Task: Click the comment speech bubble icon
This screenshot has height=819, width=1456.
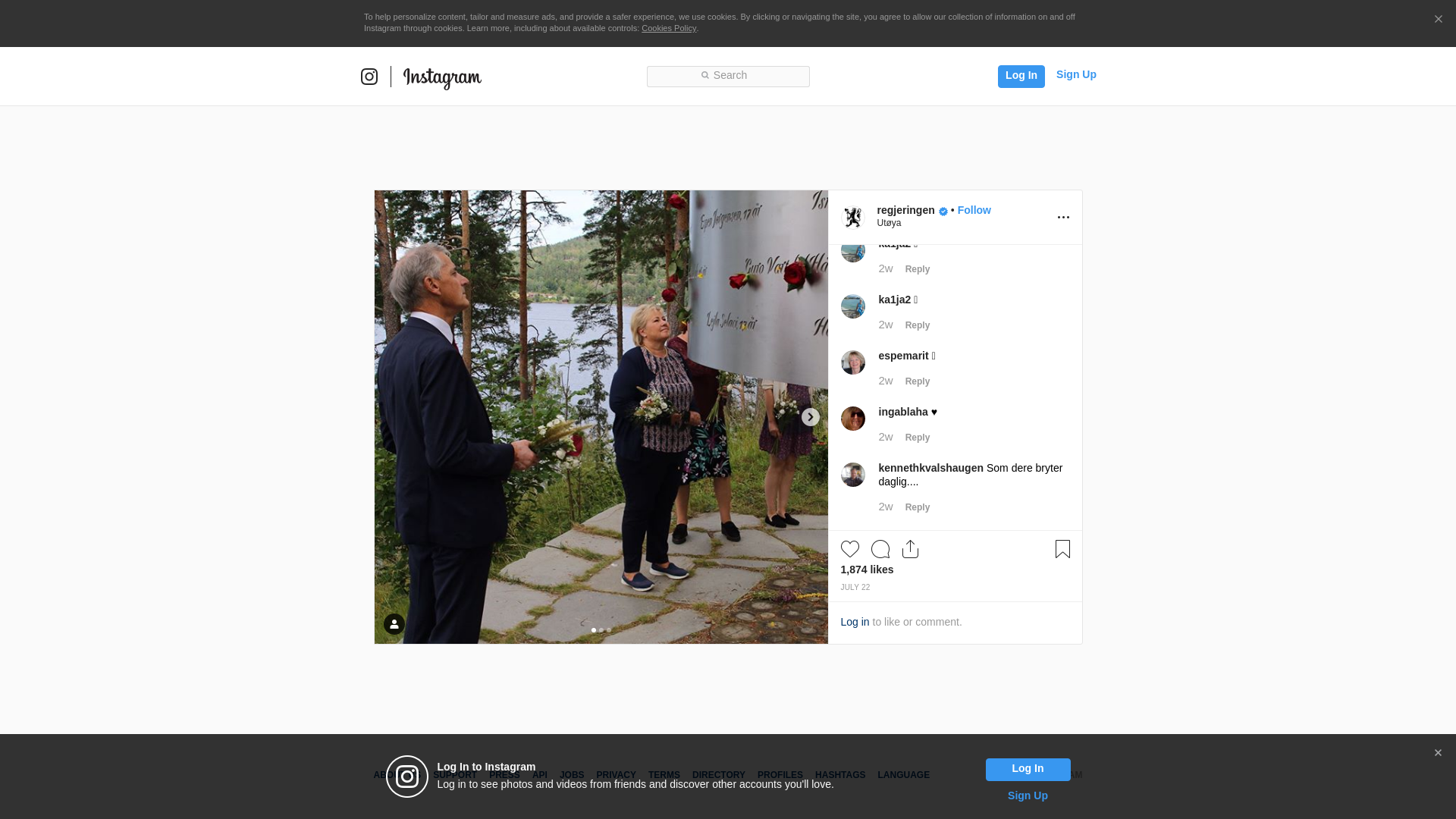Action: coord(880,549)
